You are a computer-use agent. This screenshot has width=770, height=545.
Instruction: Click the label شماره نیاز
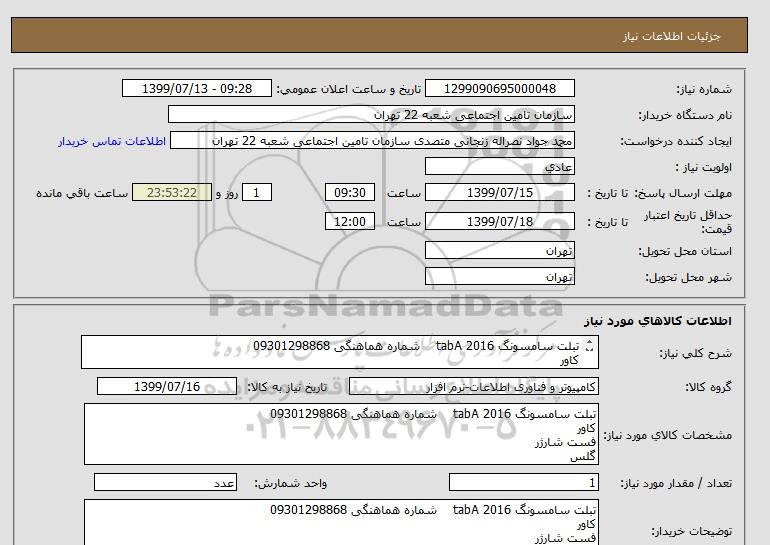(704, 89)
